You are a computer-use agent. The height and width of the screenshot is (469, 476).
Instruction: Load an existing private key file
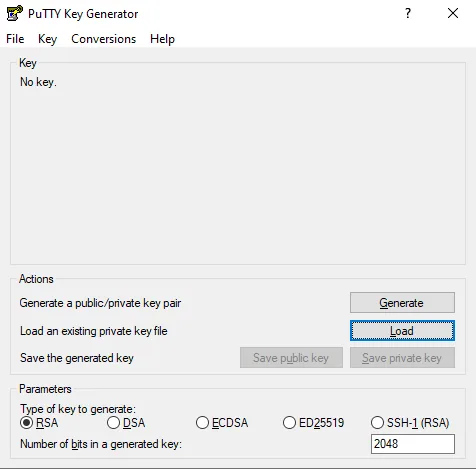[x=402, y=331]
